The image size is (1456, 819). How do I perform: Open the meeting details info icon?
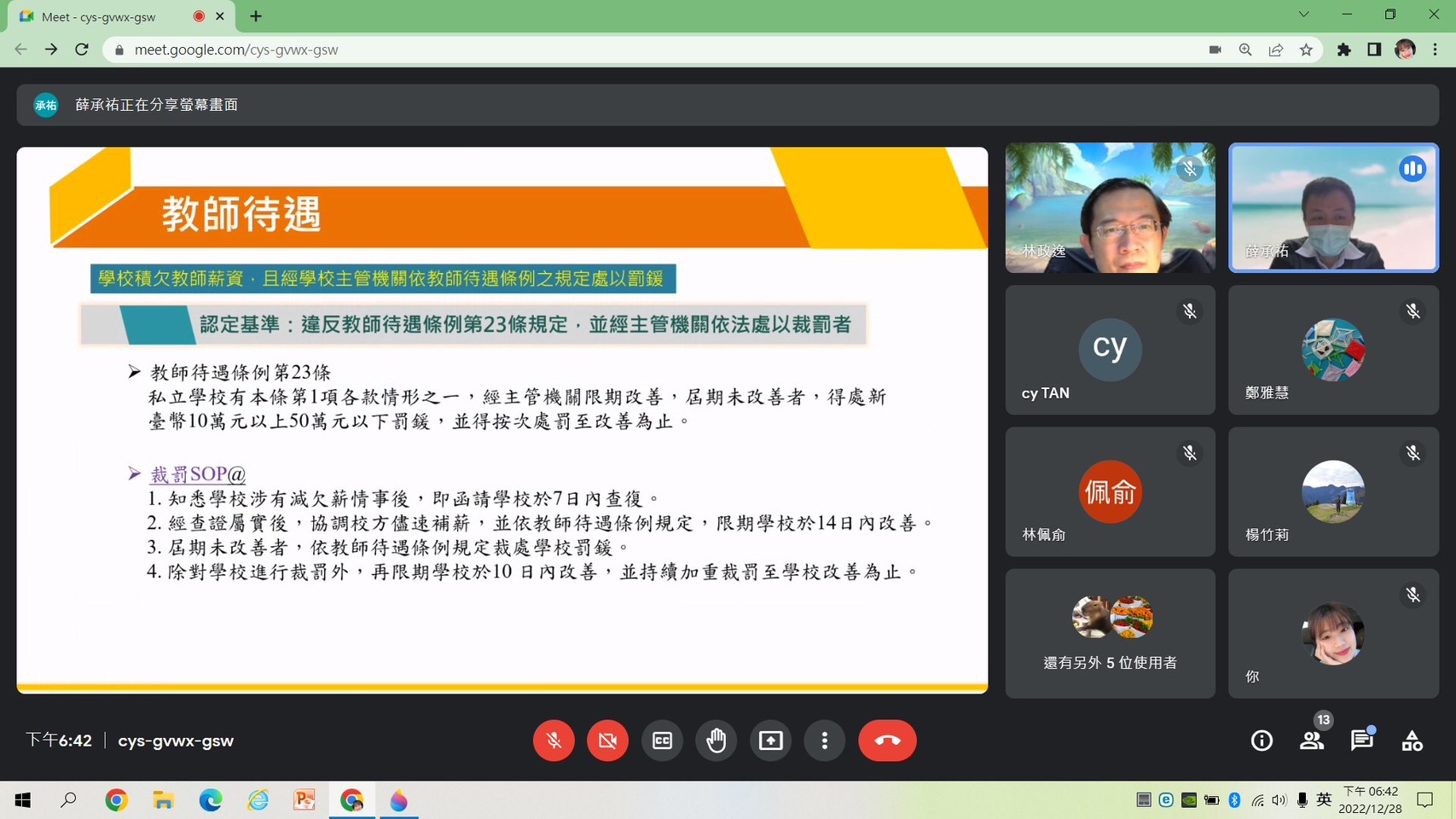click(1262, 741)
